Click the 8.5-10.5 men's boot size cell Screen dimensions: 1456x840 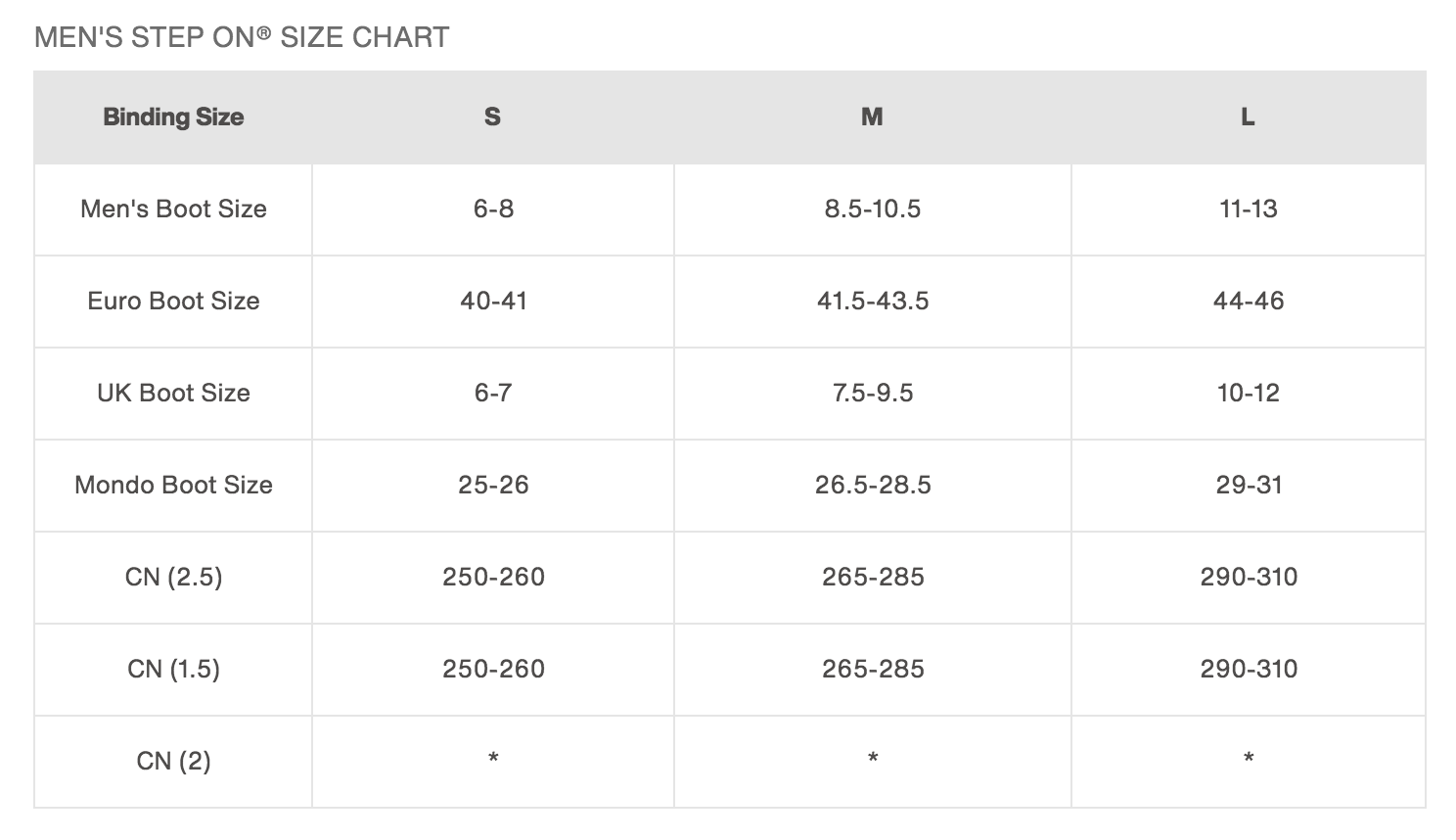(x=872, y=210)
